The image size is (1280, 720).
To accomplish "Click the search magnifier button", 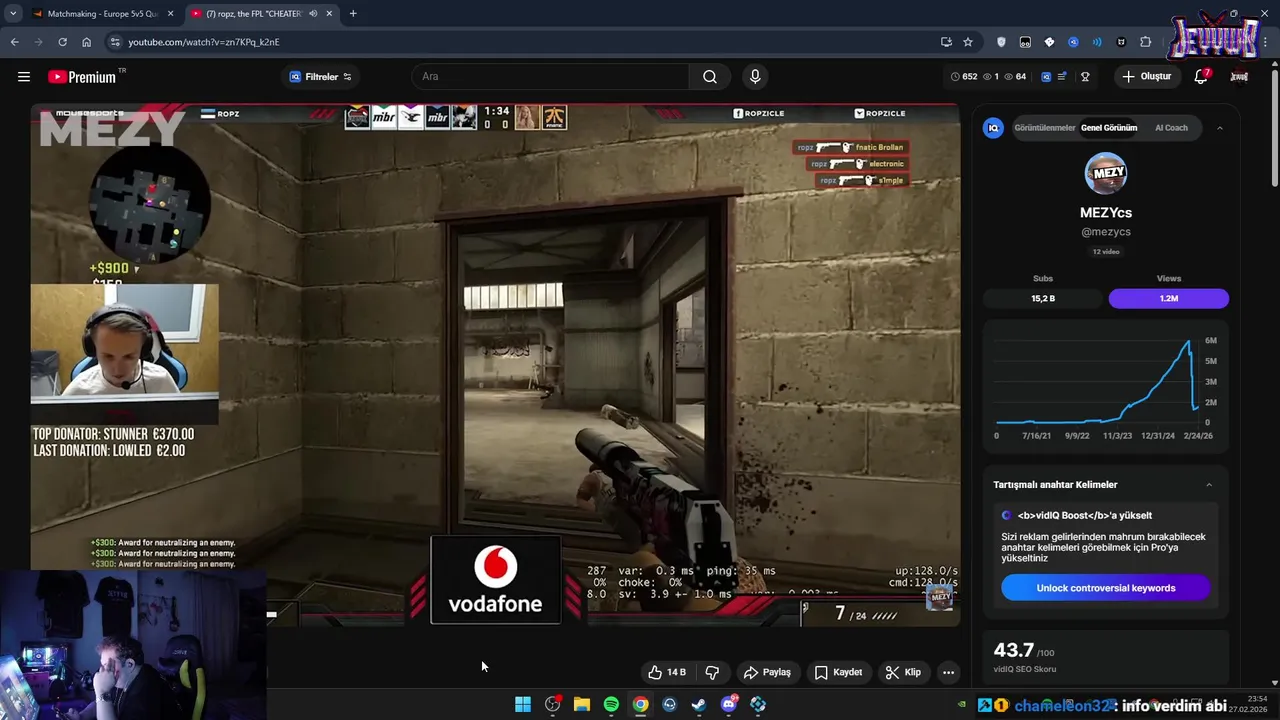I will (710, 77).
